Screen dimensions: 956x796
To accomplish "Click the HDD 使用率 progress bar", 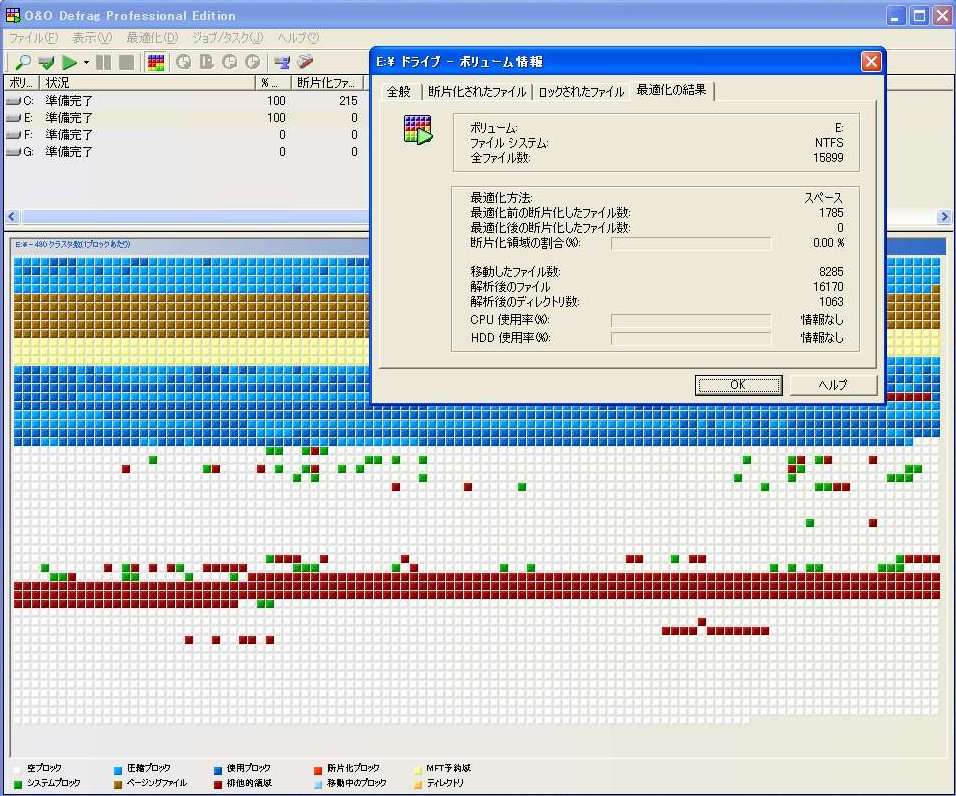I will [x=691, y=338].
